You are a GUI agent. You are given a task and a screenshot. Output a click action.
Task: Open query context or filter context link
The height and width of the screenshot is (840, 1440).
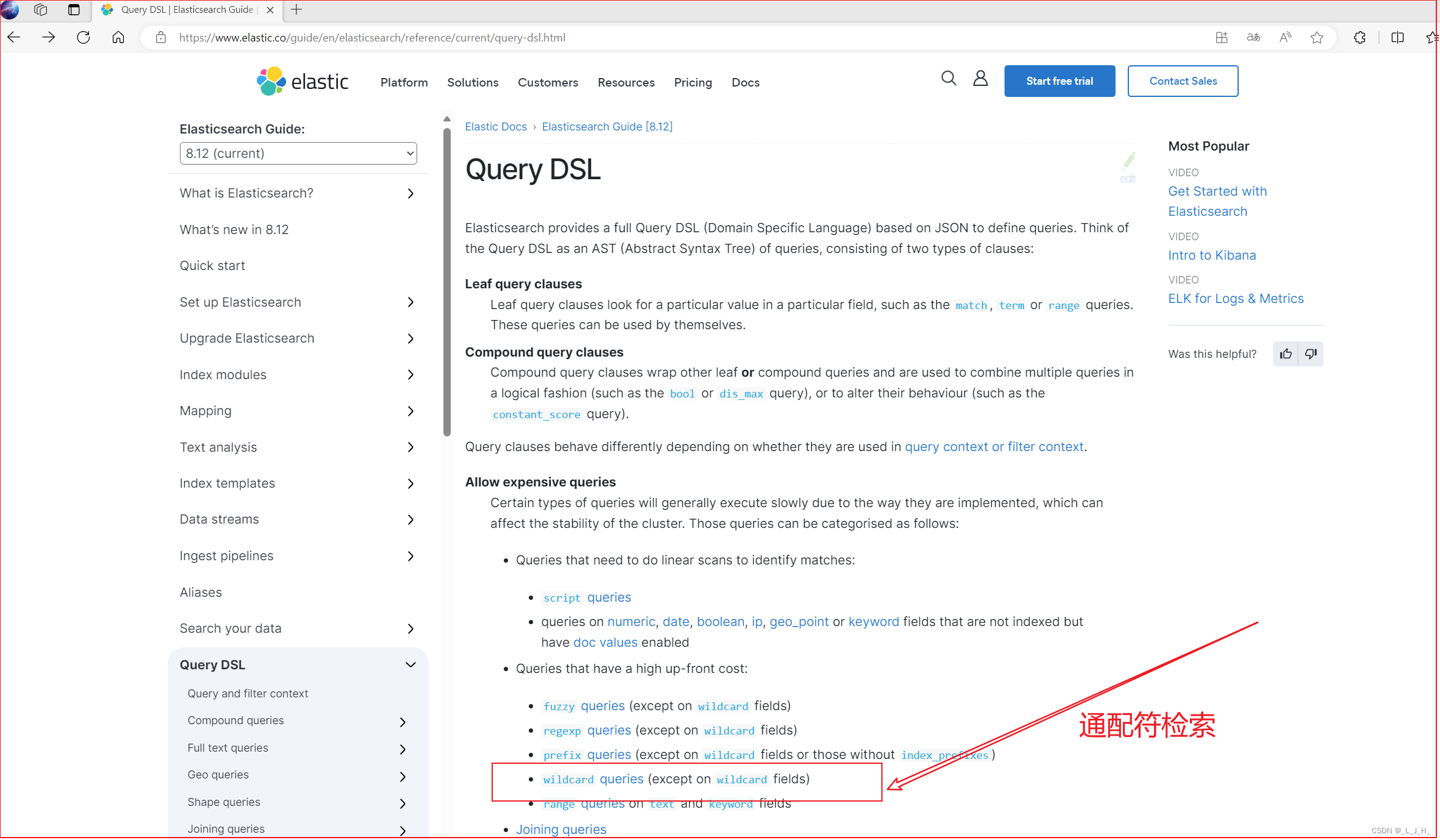pyautogui.click(x=994, y=447)
